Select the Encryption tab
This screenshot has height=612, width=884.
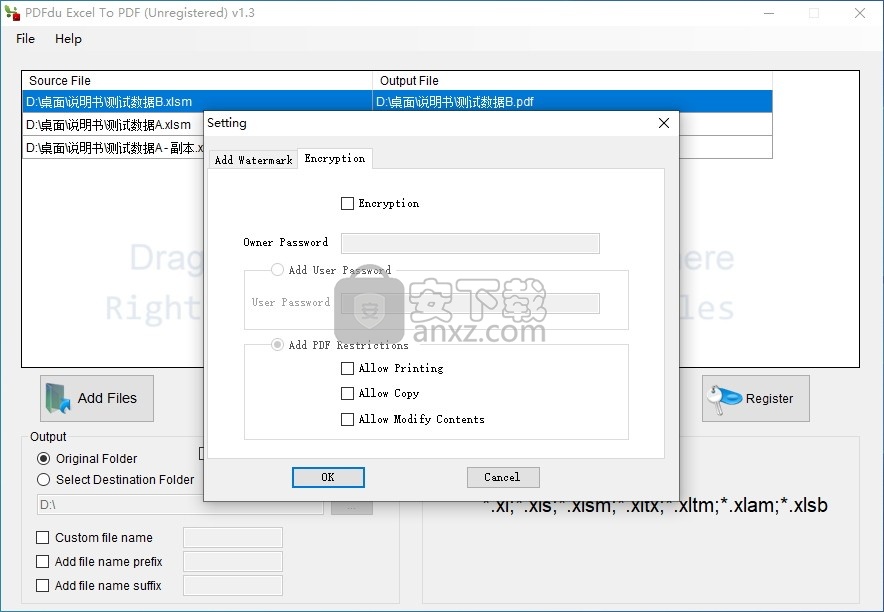coord(335,159)
